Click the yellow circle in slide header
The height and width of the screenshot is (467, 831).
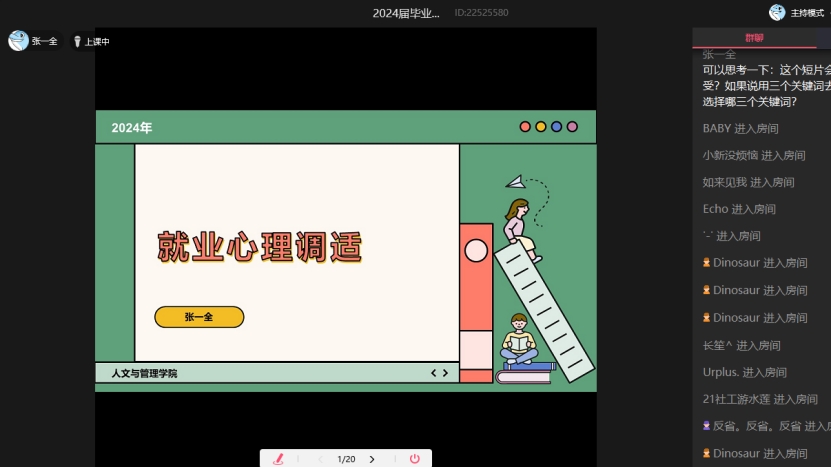(541, 127)
